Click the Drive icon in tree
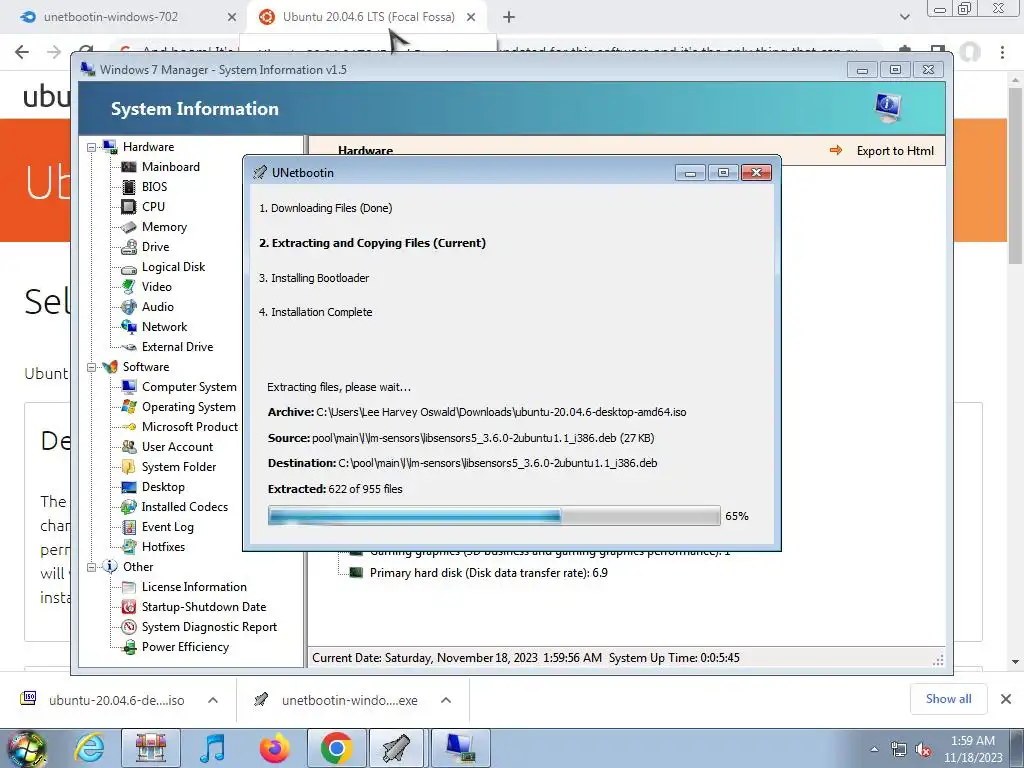 tap(129, 247)
